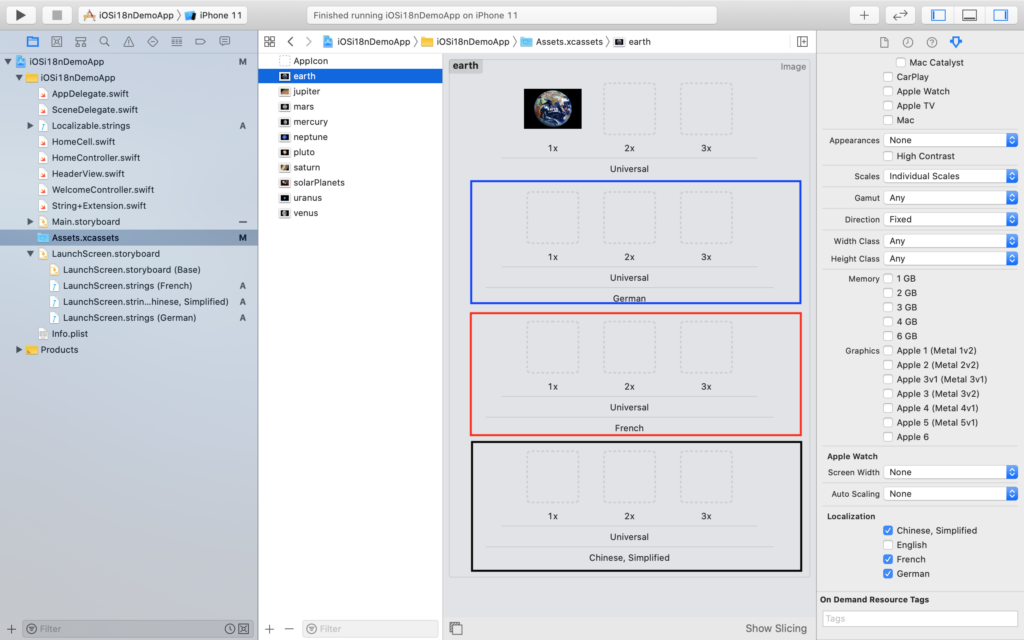This screenshot has width=1024, height=640.
Task: Run the app with the Play button
Action: click(x=20, y=14)
